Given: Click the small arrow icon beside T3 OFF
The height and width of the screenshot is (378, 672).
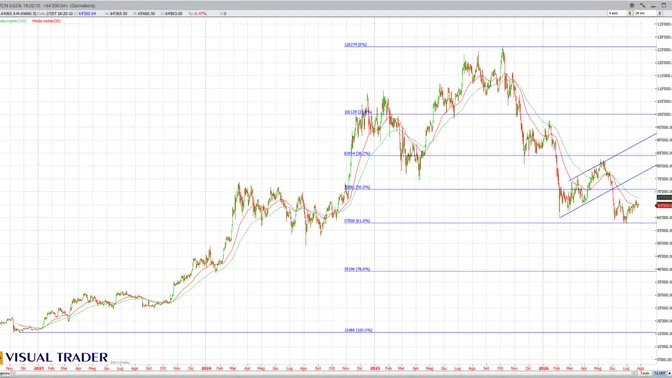Looking at the screenshot, I should (669, 373).
